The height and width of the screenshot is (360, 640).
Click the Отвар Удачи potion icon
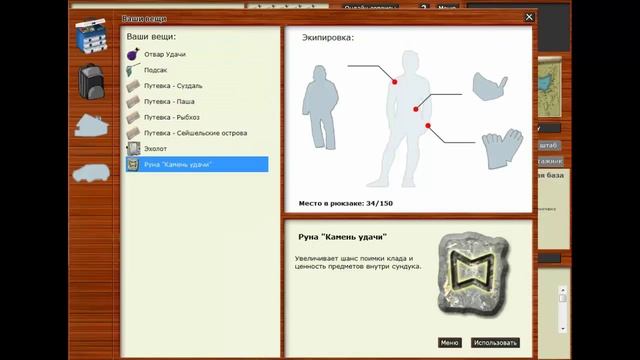(133, 54)
